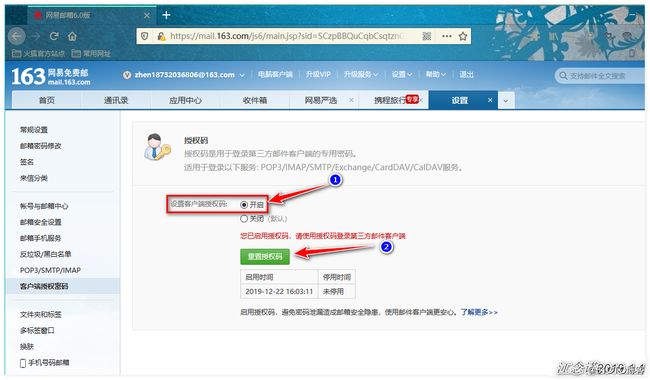
Task: Open 邮箱手机服务 in the sidebar
Action: (x=41, y=238)
